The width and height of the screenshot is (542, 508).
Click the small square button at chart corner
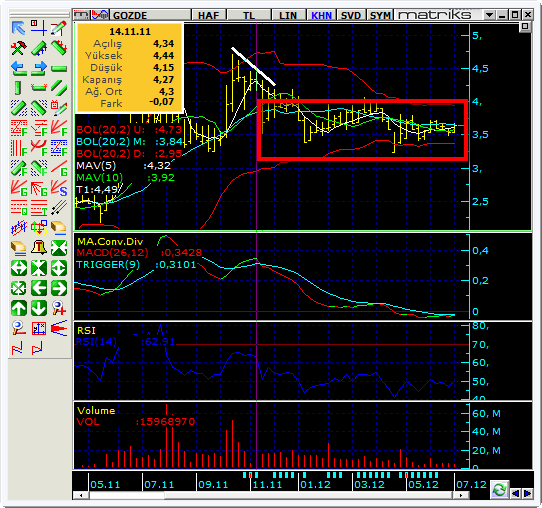coord(525,27)
